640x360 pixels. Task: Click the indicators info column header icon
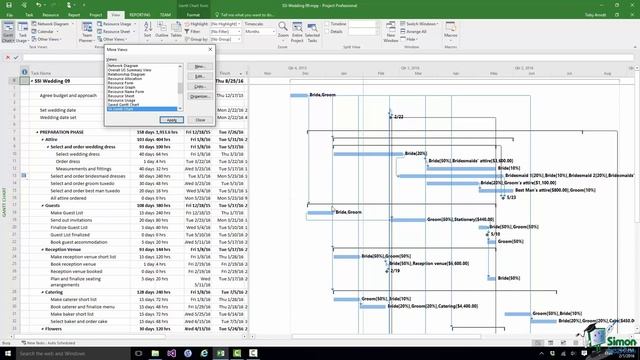point(24,72)
